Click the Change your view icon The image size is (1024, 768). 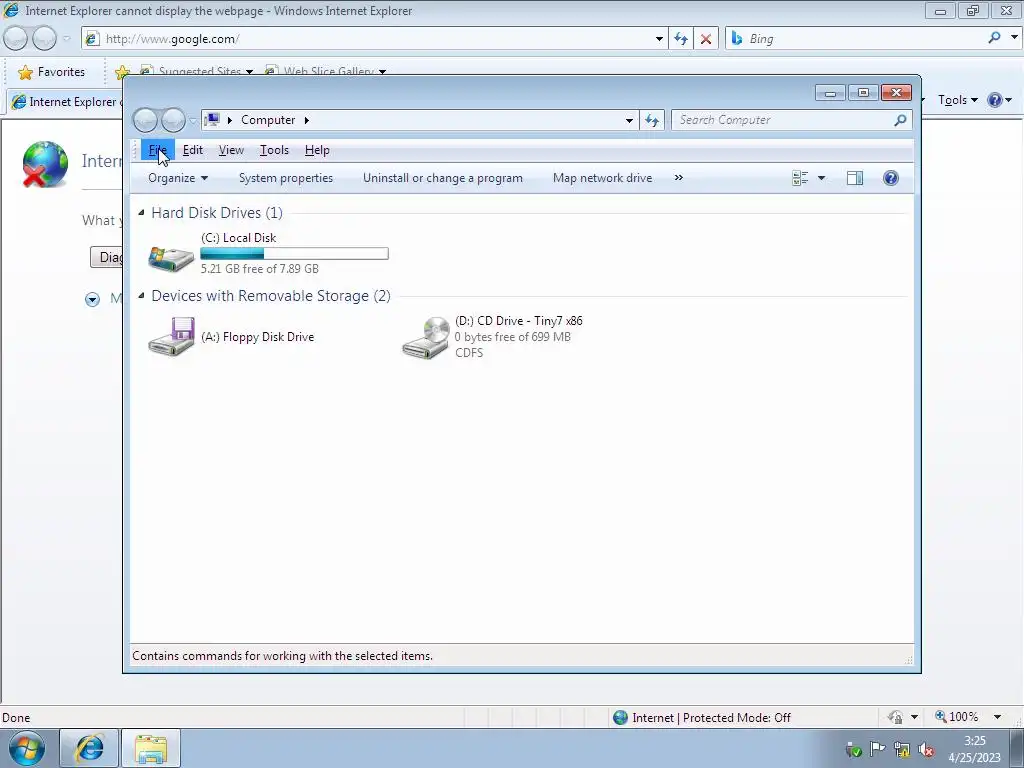(x=800, y=178)
